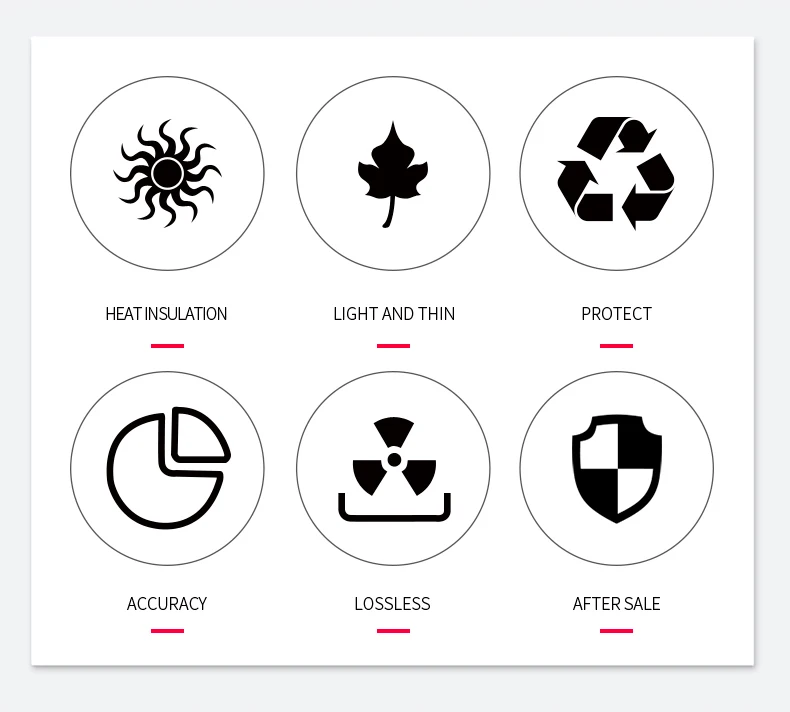Click the HEAT INSULATION label
This screenshot has height=712, width=790.
point(166,314)
